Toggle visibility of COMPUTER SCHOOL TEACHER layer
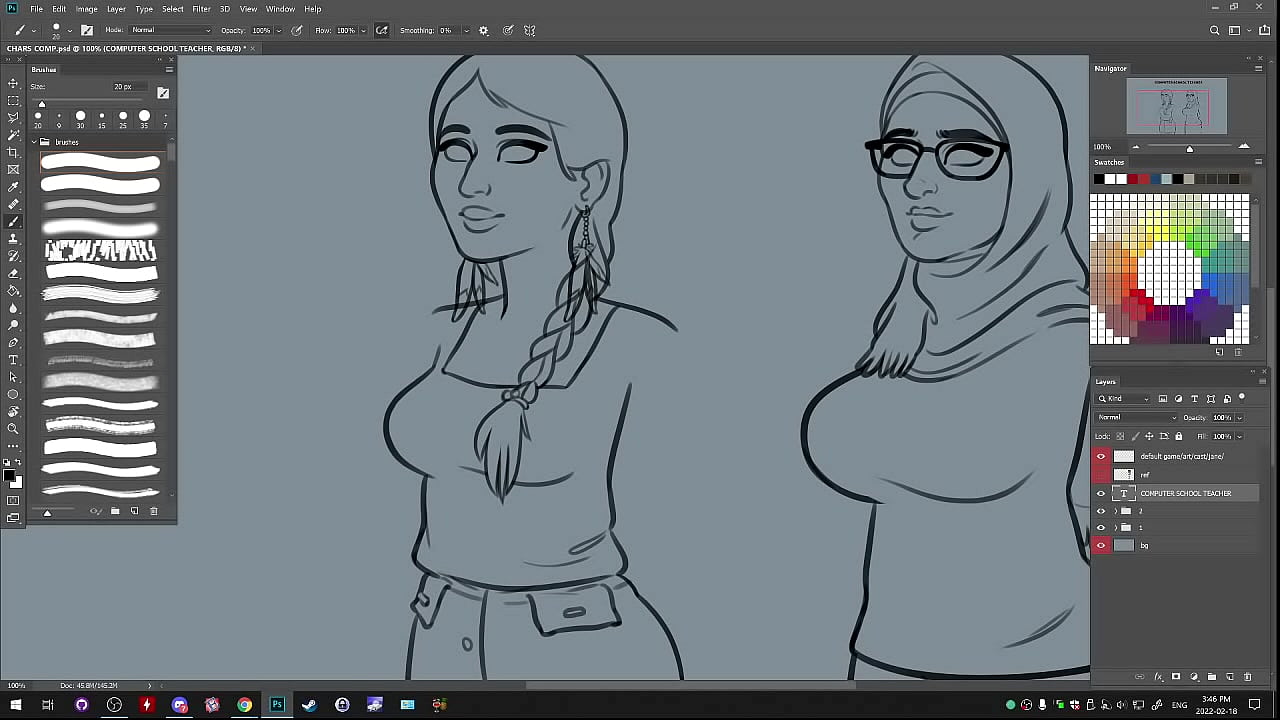 tap(1101, 493)
